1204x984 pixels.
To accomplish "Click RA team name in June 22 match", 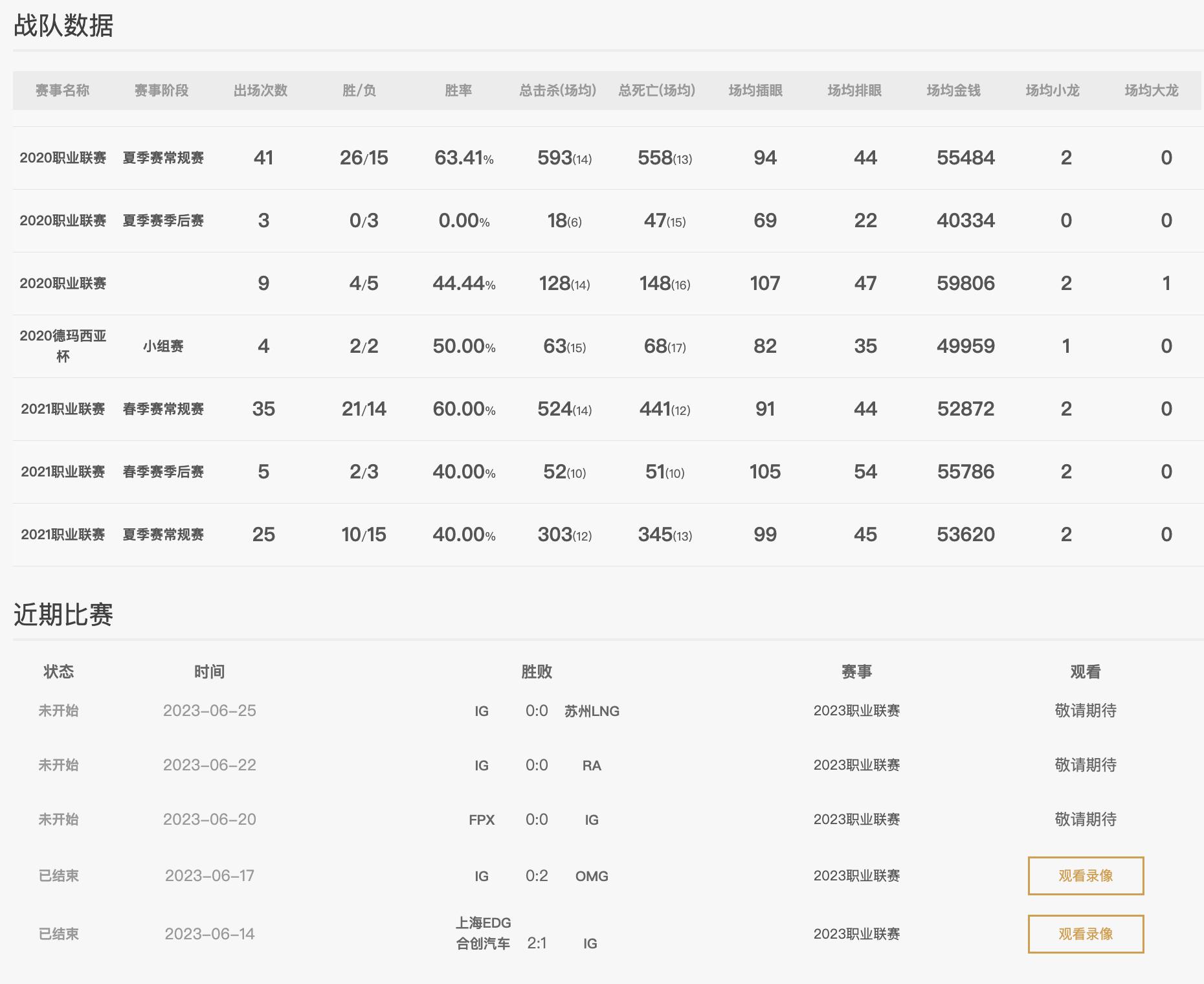I will (592, 766).
